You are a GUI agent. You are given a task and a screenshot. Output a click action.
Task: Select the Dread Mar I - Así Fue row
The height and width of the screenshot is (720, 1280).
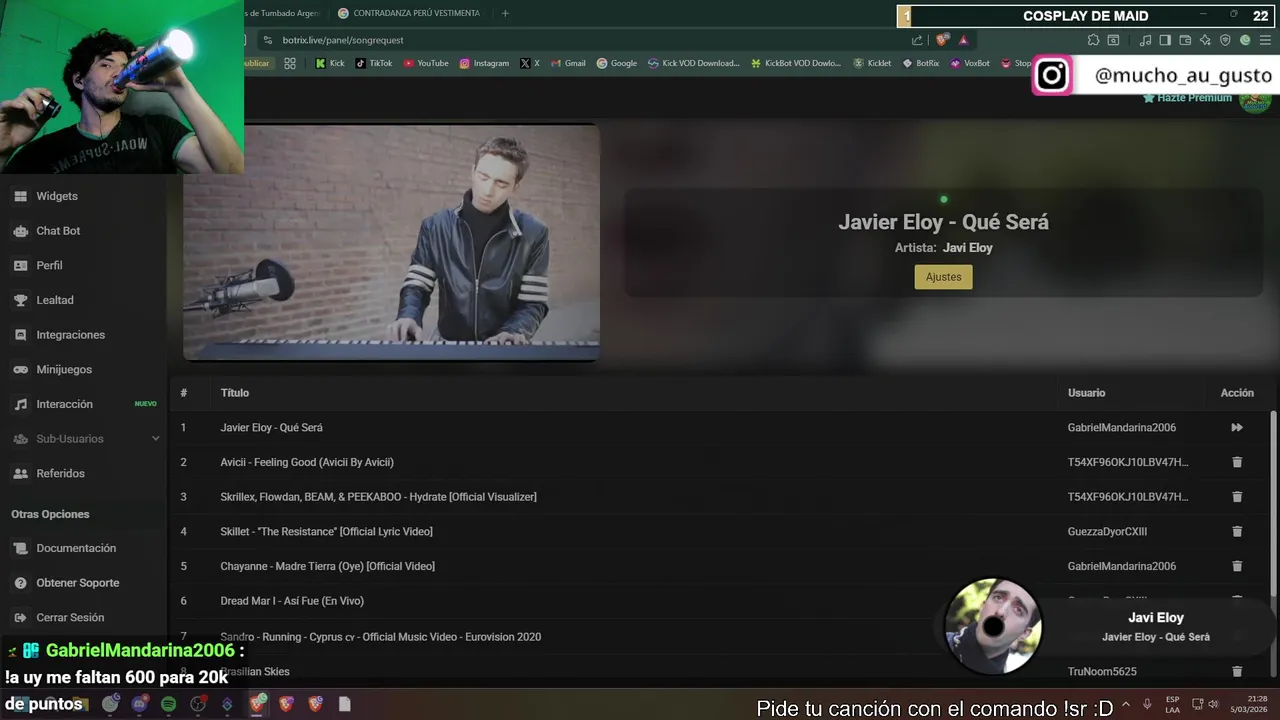(x=720, y=601)
